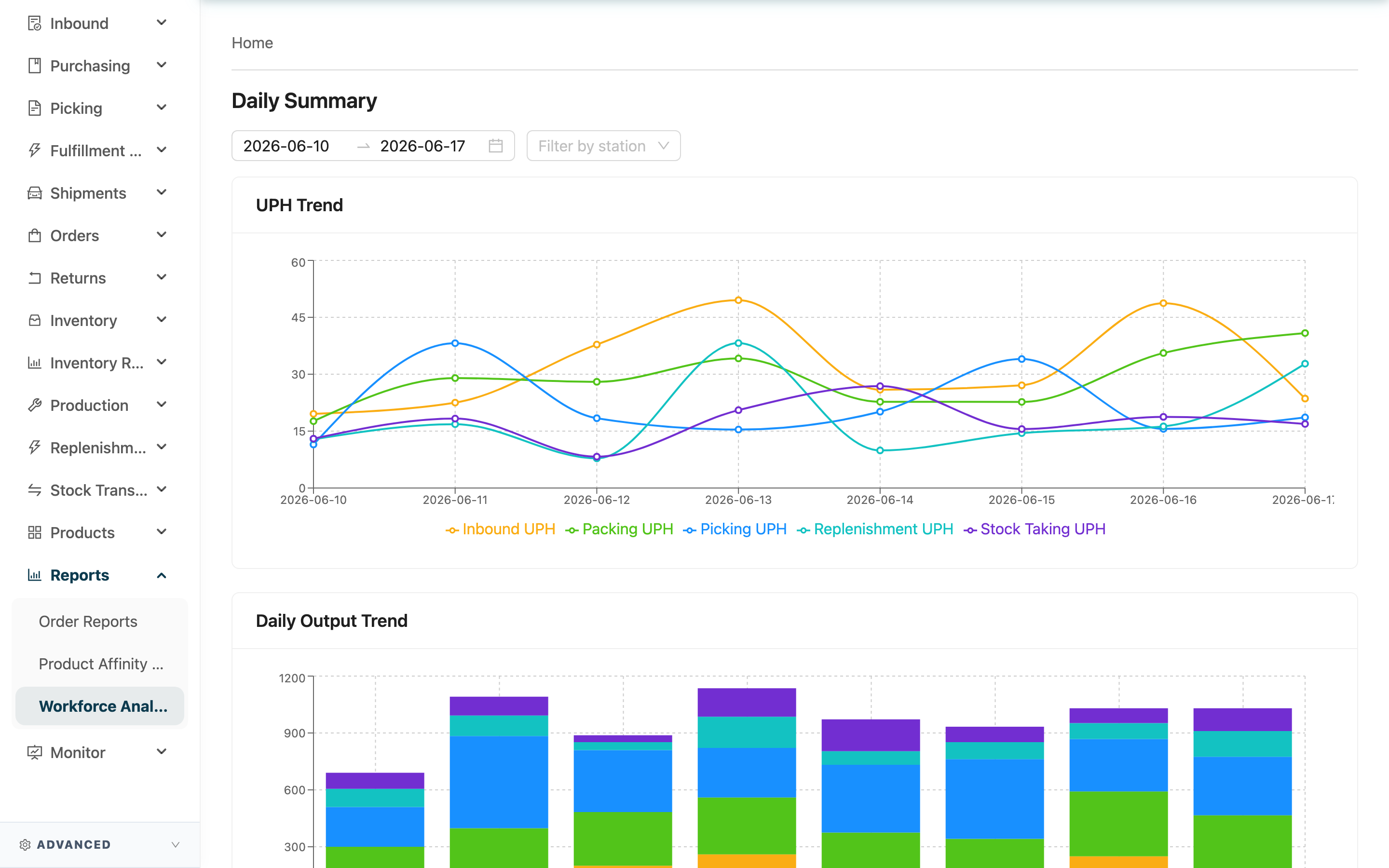Image resolution: width=1389 pixels, height=868 pixels.
Task: Click the Reports bar chart icon
Action: (34, 576)
